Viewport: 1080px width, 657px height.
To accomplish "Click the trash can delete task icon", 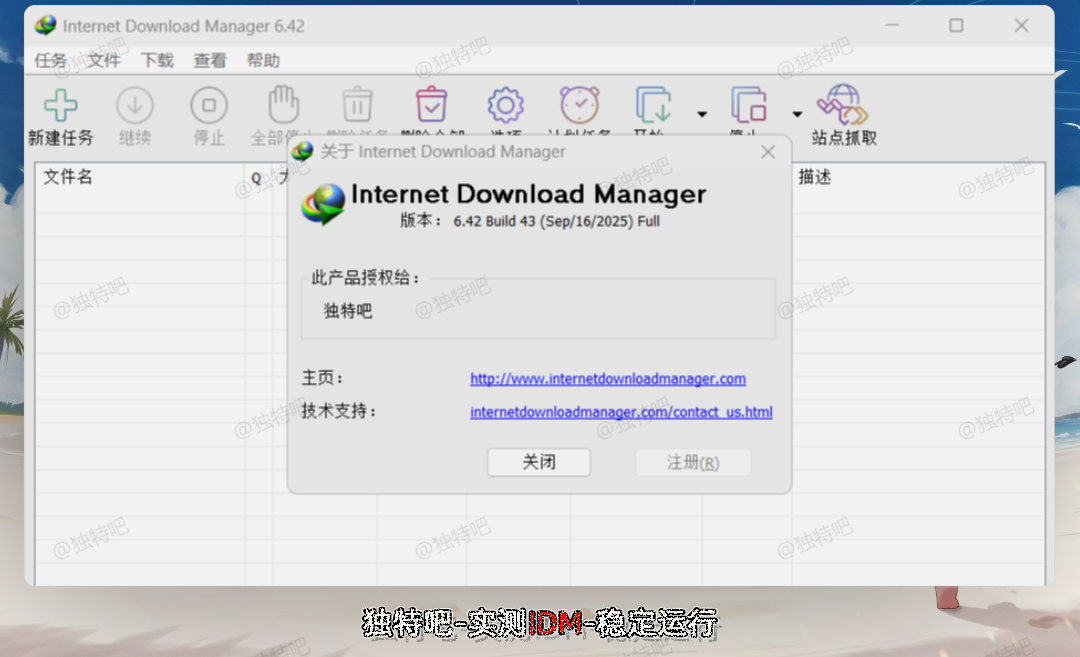I will click(357, 105).
